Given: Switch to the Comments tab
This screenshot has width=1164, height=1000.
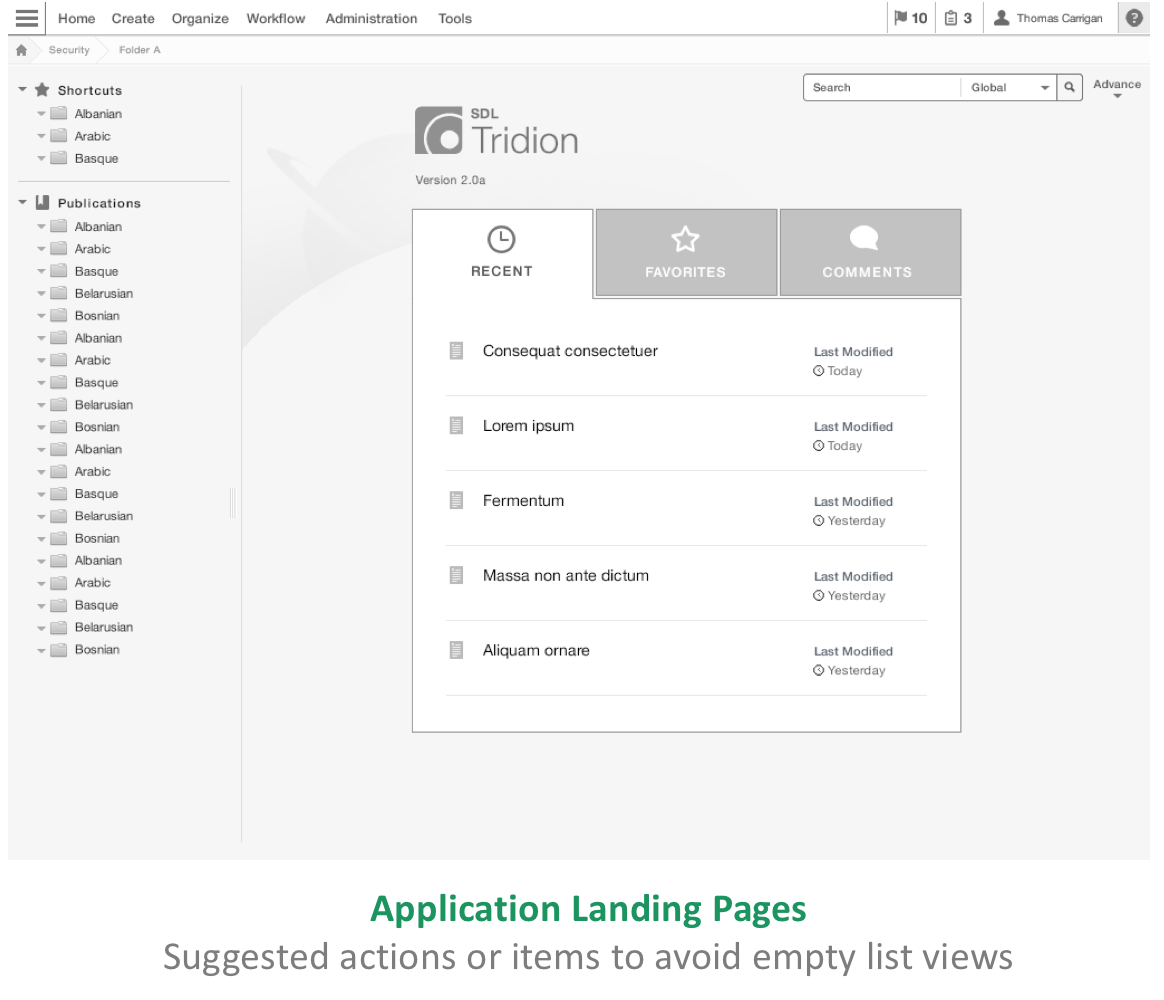Looking at the screenshot, I should pyautogui.click(x=870, y=252).
